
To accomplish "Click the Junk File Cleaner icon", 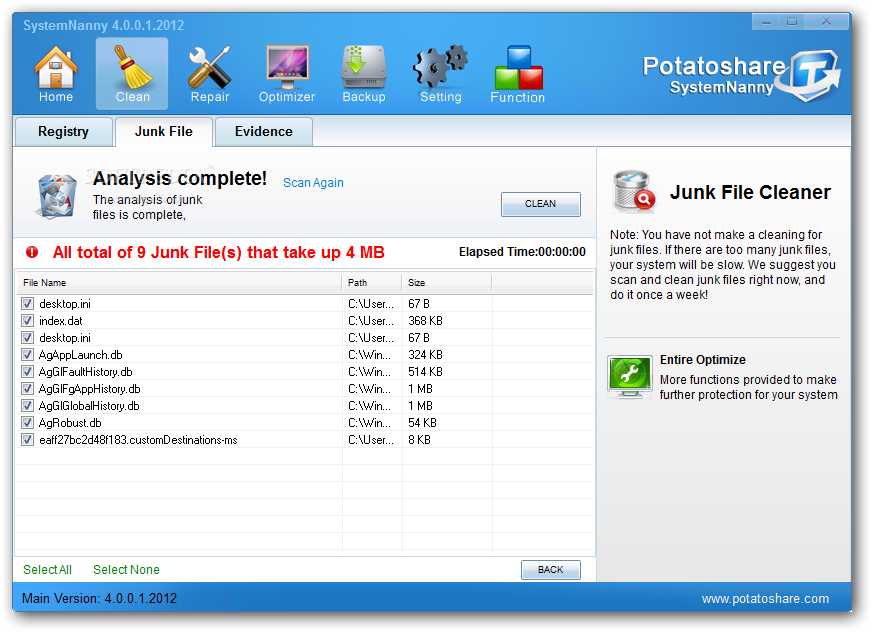I will [x=634, y=191].
